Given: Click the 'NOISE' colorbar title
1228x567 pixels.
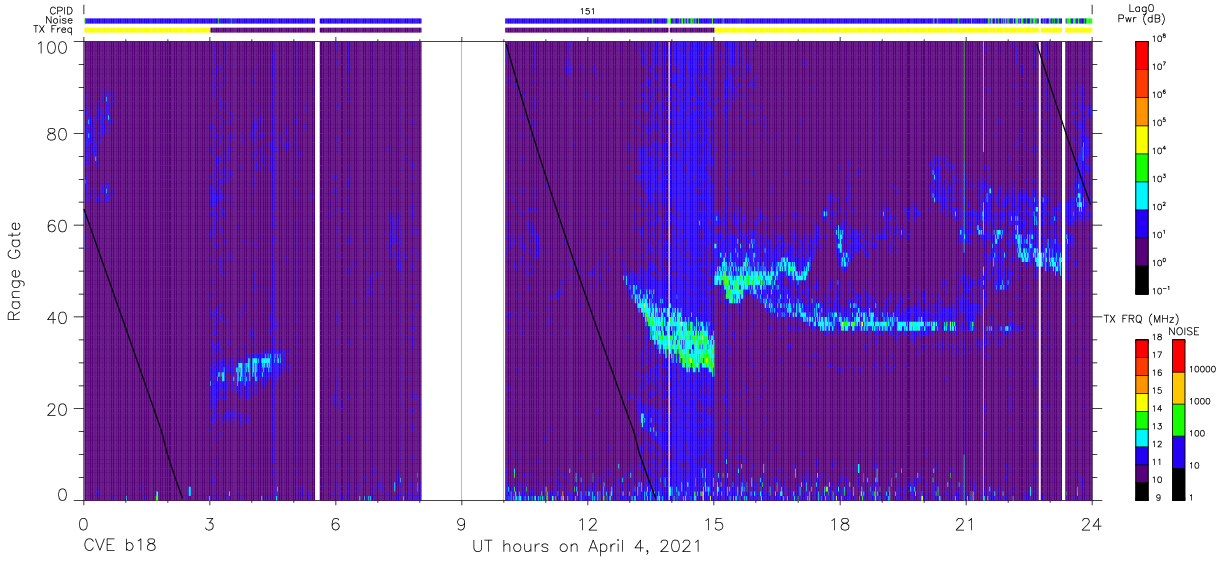Looking at the screenshot, I should [x=1185, y=330].
